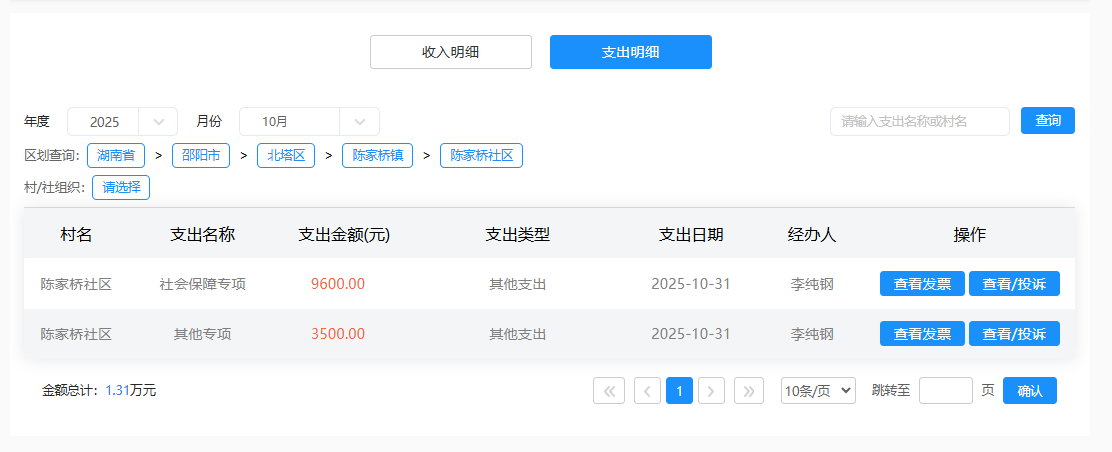This screenshot has height=452, width=1112.
Task: Switch to 收入明细 tab
Action: coord(450,52)
